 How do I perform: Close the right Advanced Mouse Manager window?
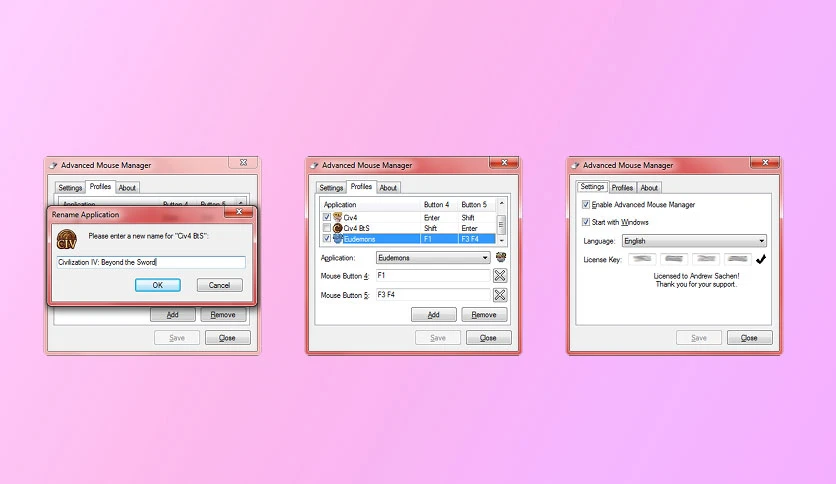tap(765, 162)
